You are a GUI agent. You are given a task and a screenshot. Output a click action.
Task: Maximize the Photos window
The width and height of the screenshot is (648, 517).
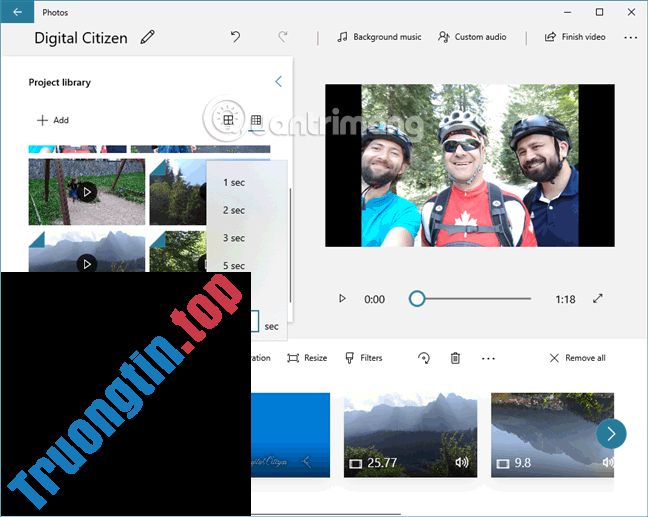click(x=599, y=12)
